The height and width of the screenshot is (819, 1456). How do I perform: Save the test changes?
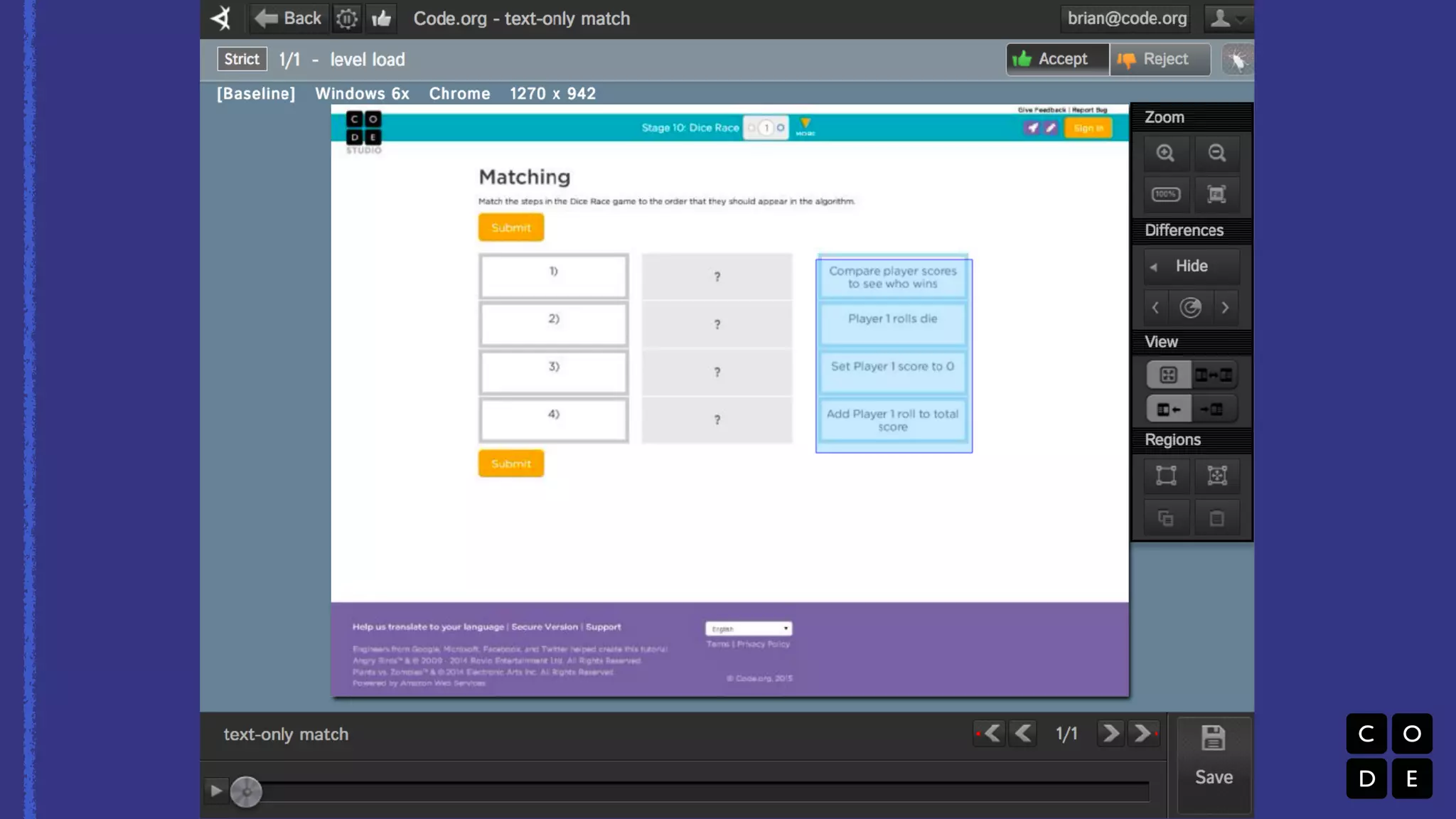tap(1214, 764)
